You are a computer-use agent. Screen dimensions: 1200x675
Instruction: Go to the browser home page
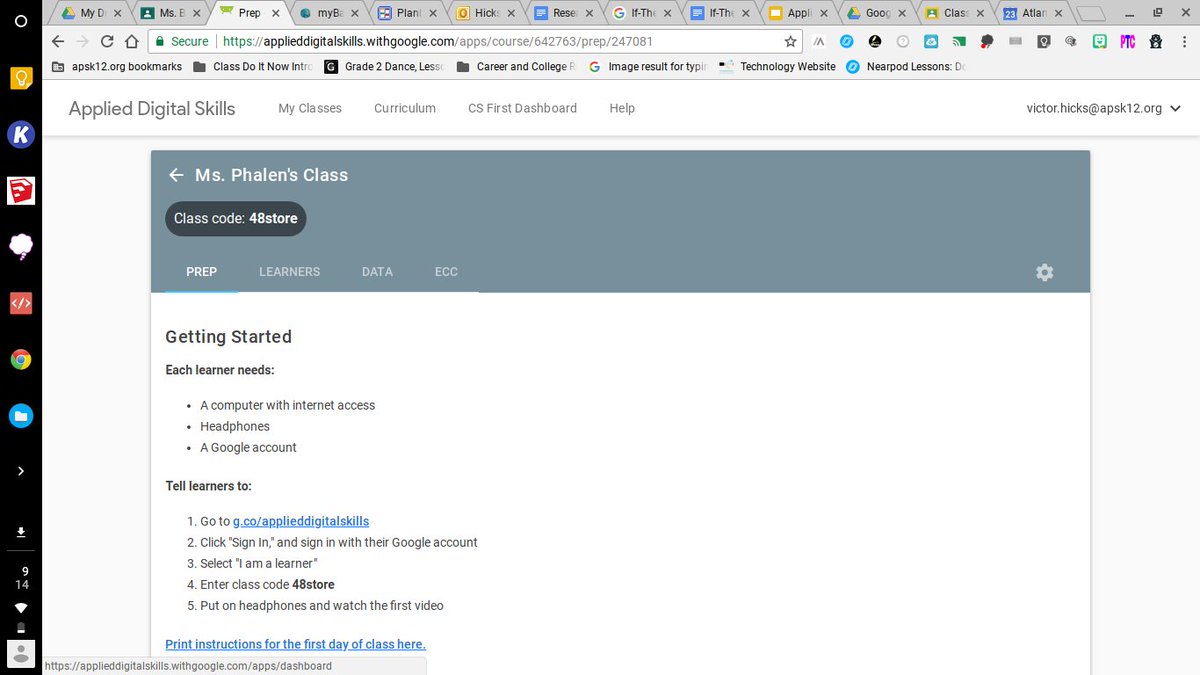pyautogui.click(x=133, y=42)
